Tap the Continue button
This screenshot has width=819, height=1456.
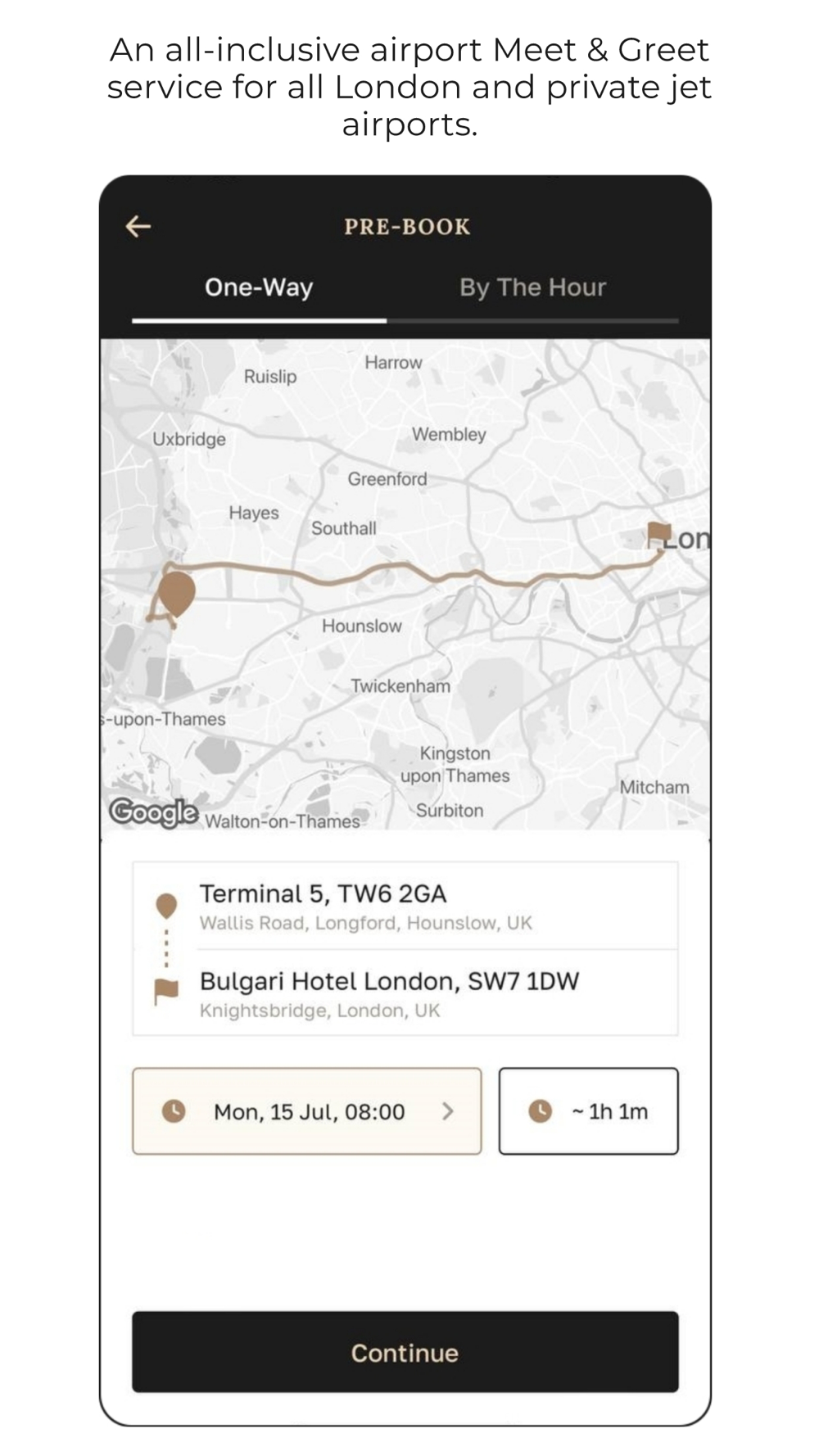pos(405,1352)
